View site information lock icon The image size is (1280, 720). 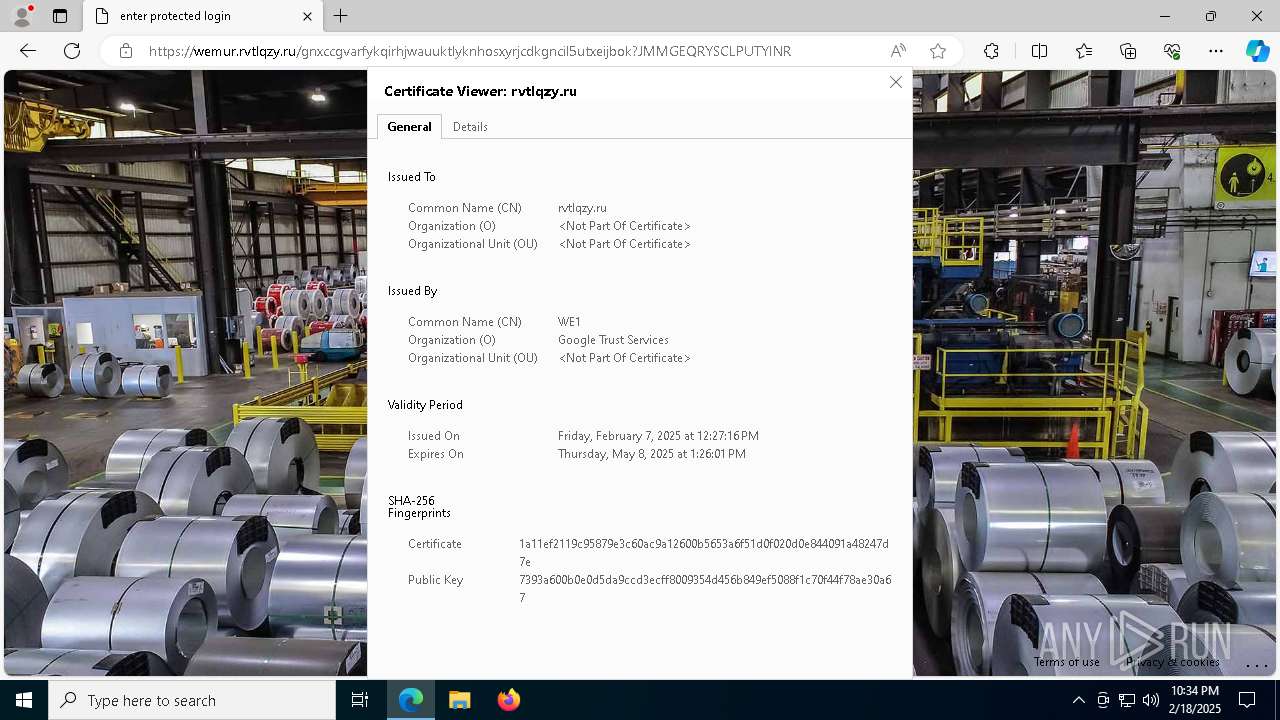point(126,51)
